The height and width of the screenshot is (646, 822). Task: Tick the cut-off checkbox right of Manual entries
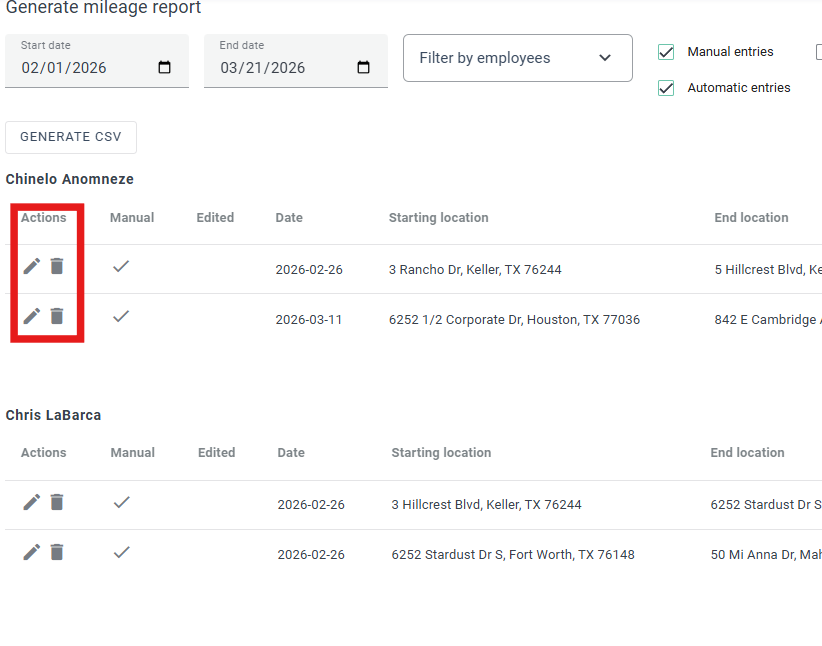(818, 52)
